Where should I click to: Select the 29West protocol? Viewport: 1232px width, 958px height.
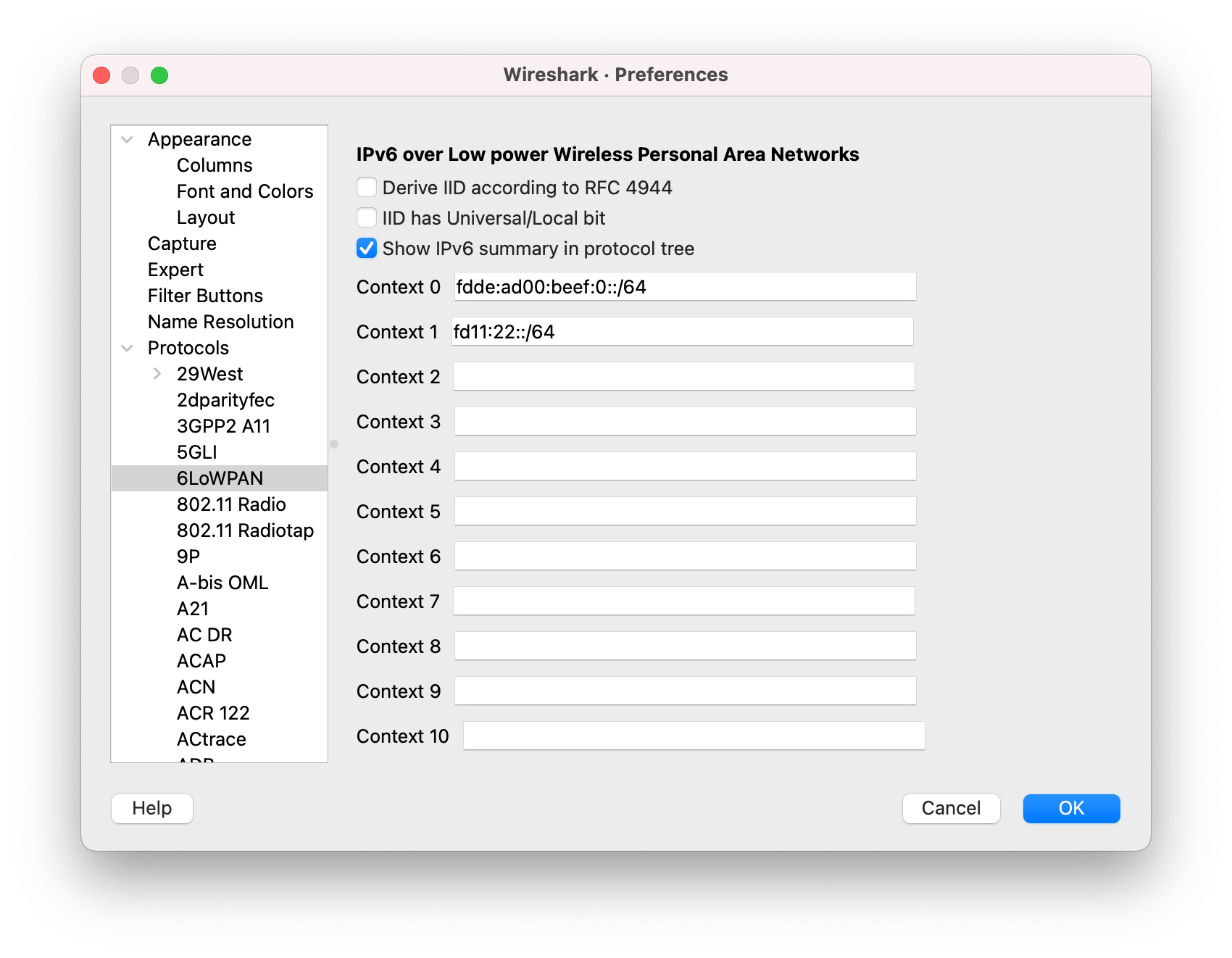209,374
